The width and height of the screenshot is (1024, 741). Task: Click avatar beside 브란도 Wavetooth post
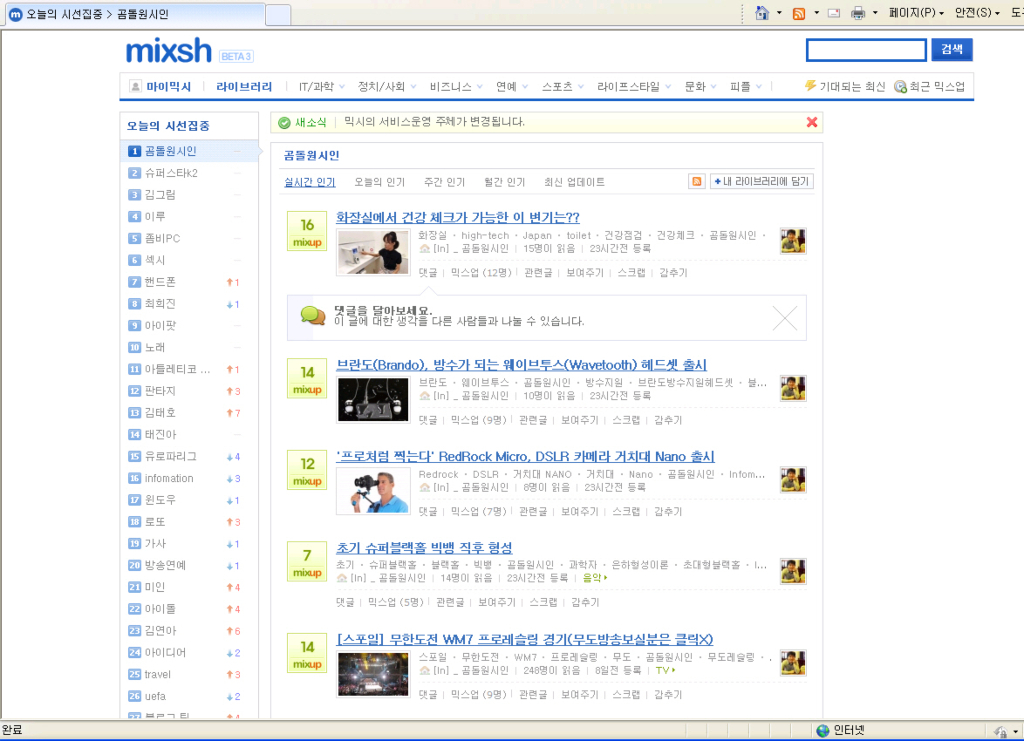coord(793,388)
